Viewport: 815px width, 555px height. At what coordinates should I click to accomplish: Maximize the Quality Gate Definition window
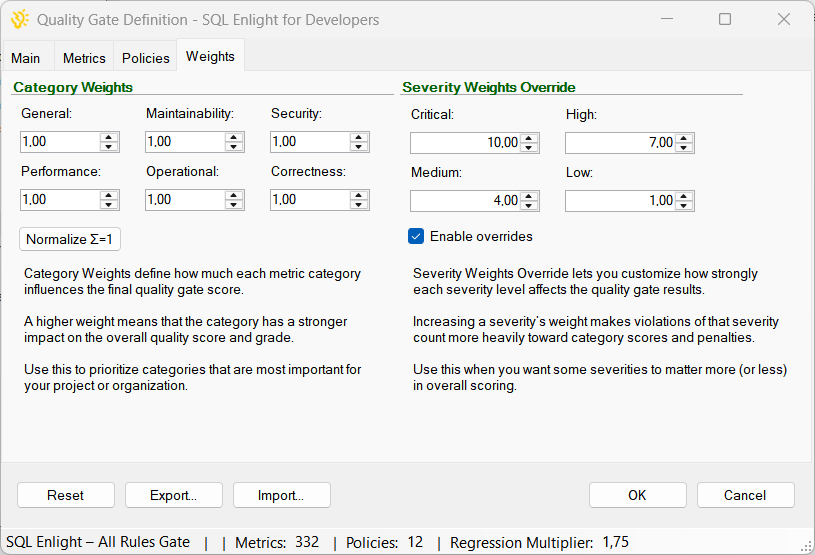click(725, 19)
